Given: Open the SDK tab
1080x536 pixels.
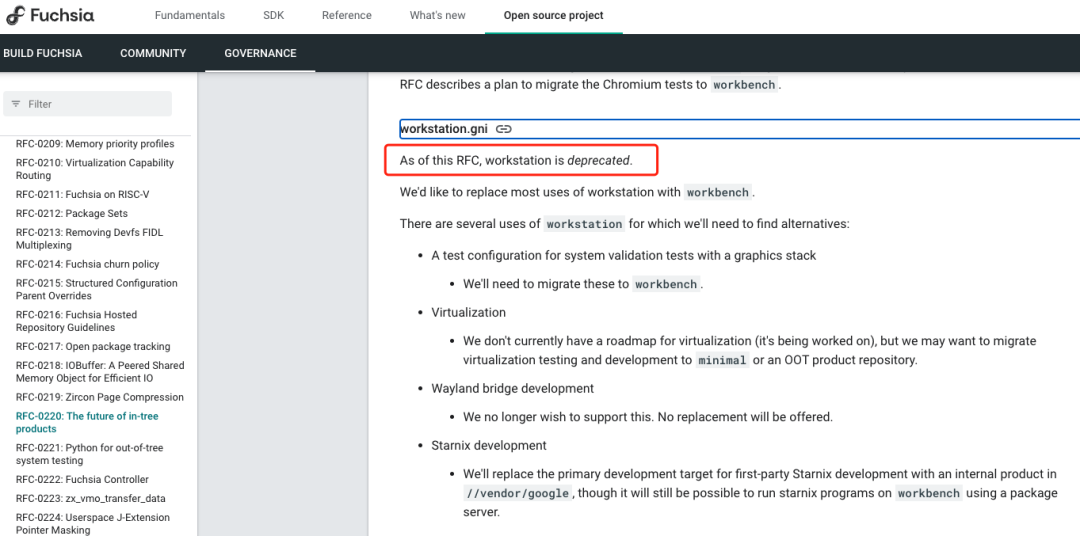Looking at the screenshot, I should (x=273, y=15).
